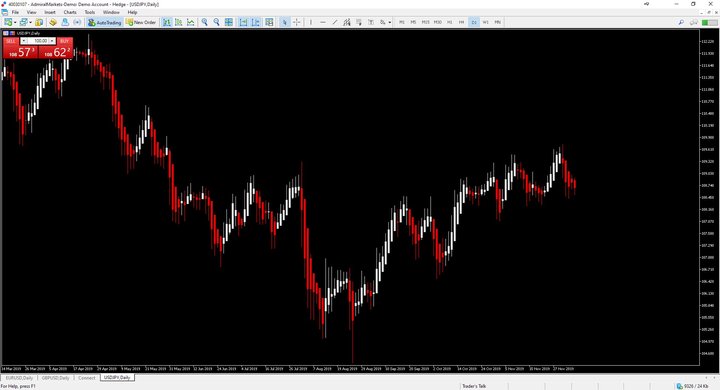Select the M5 timeframe

413,22
